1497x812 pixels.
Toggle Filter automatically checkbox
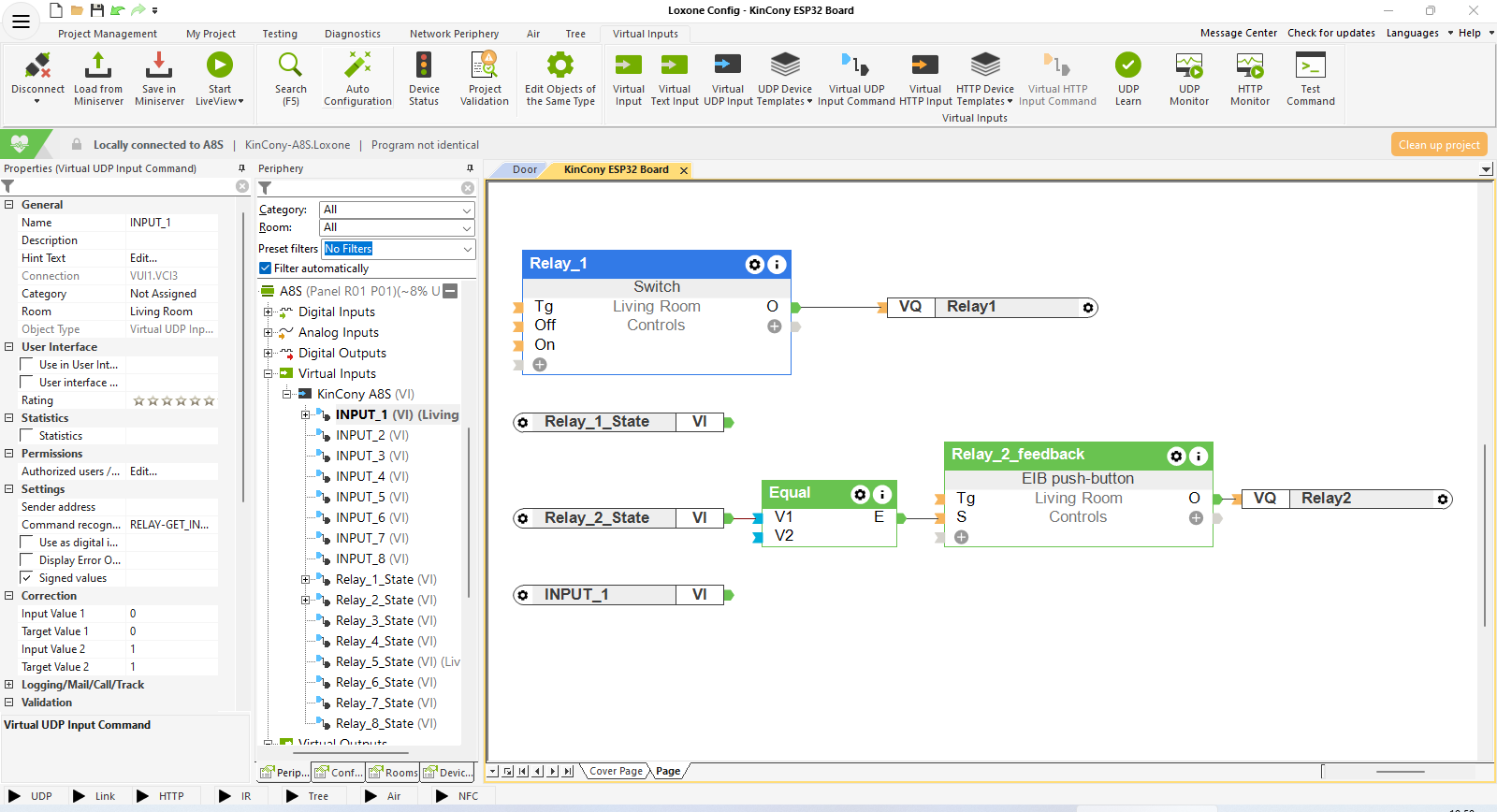click(x=266, y=268)
